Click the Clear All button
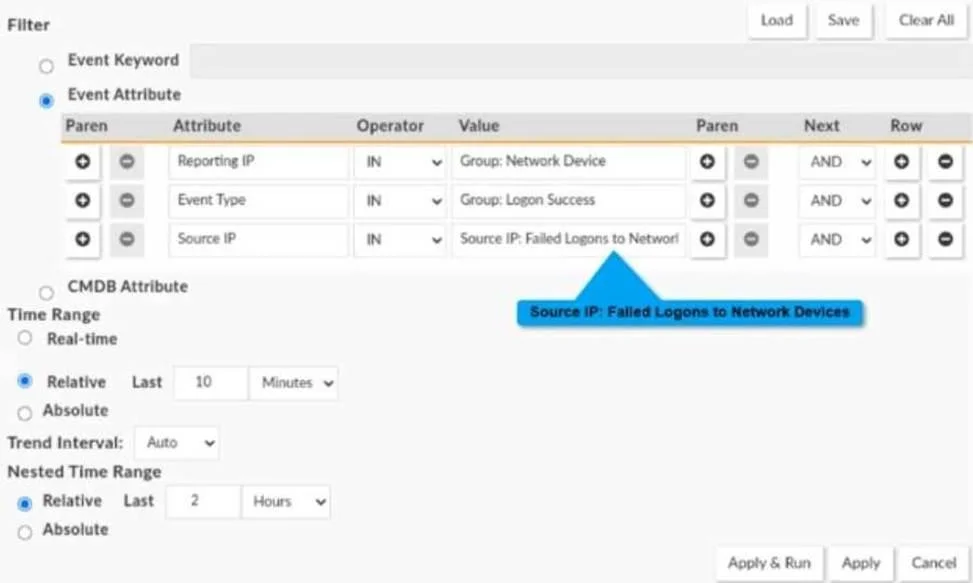The height and width of the screenshot is (583, 973). (926, 20)
